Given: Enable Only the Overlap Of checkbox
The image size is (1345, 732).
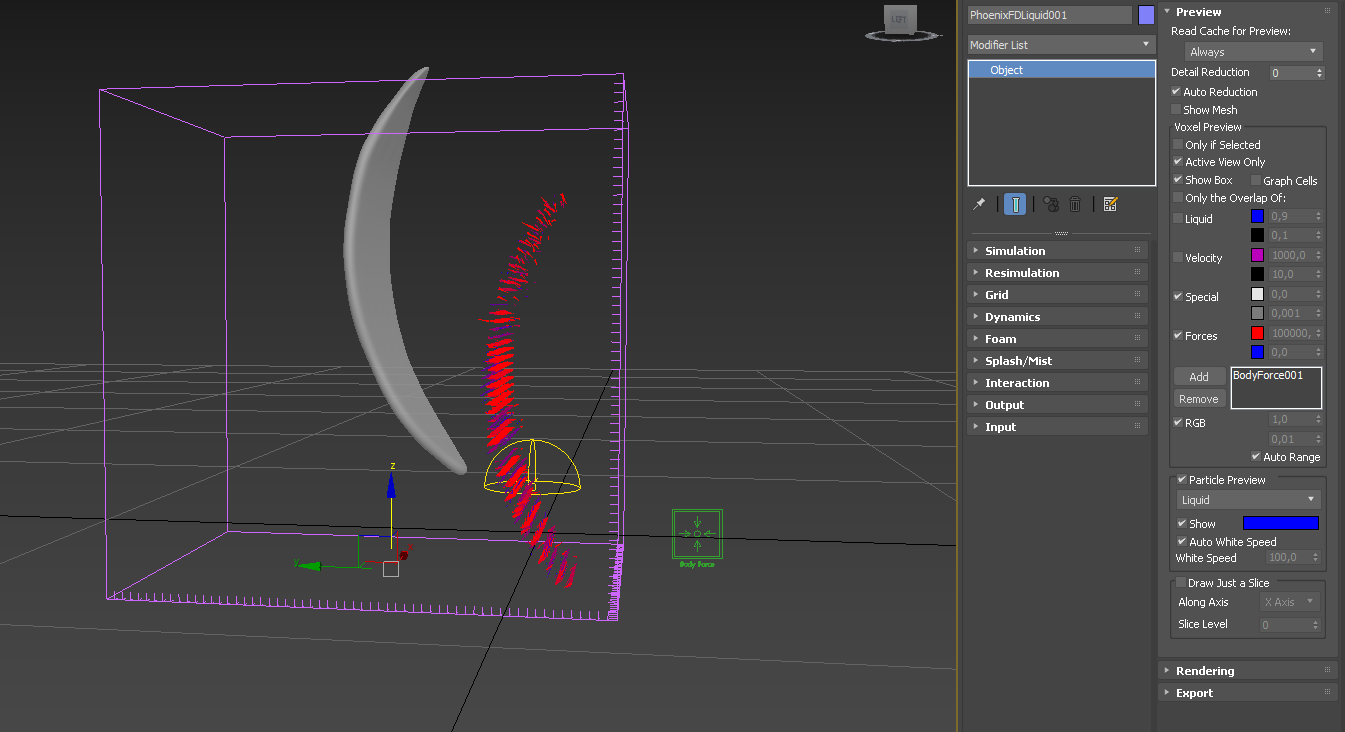Looking at the screenshot, I should pos(1178,198).
